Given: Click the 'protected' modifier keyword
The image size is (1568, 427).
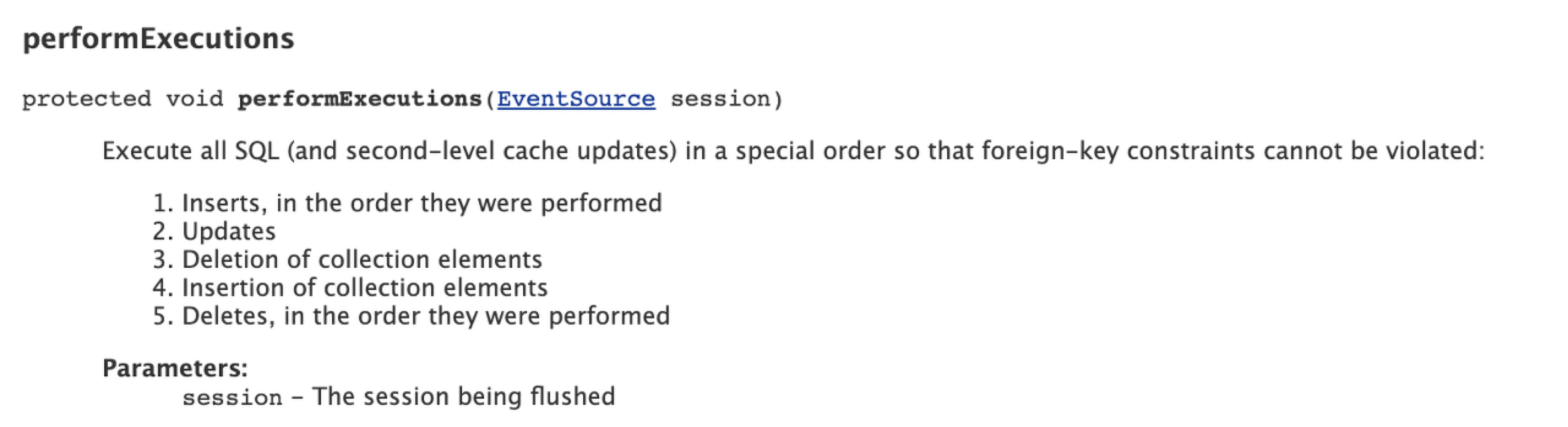Looking at the screenshot, I should [x=86, y=99].
